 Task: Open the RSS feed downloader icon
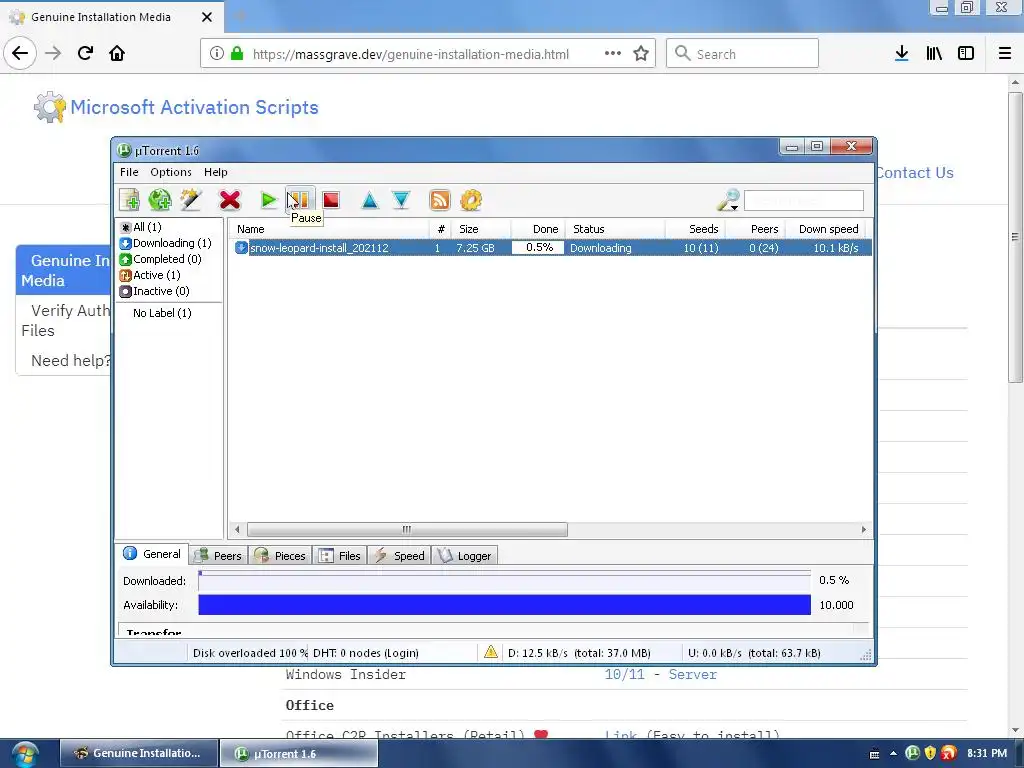[x=440, y=200]
